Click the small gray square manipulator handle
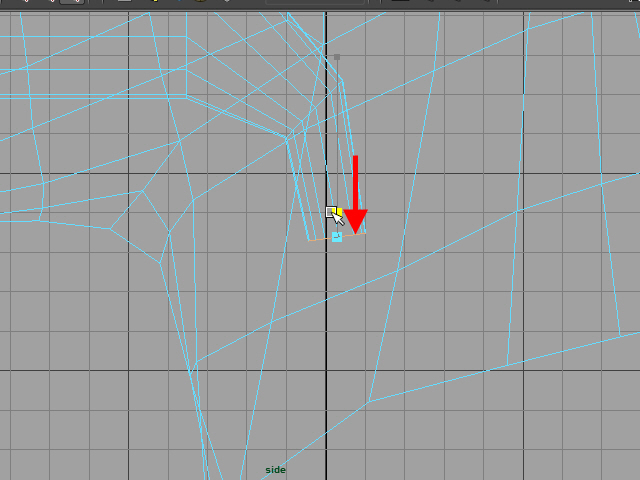 point(337,57)
